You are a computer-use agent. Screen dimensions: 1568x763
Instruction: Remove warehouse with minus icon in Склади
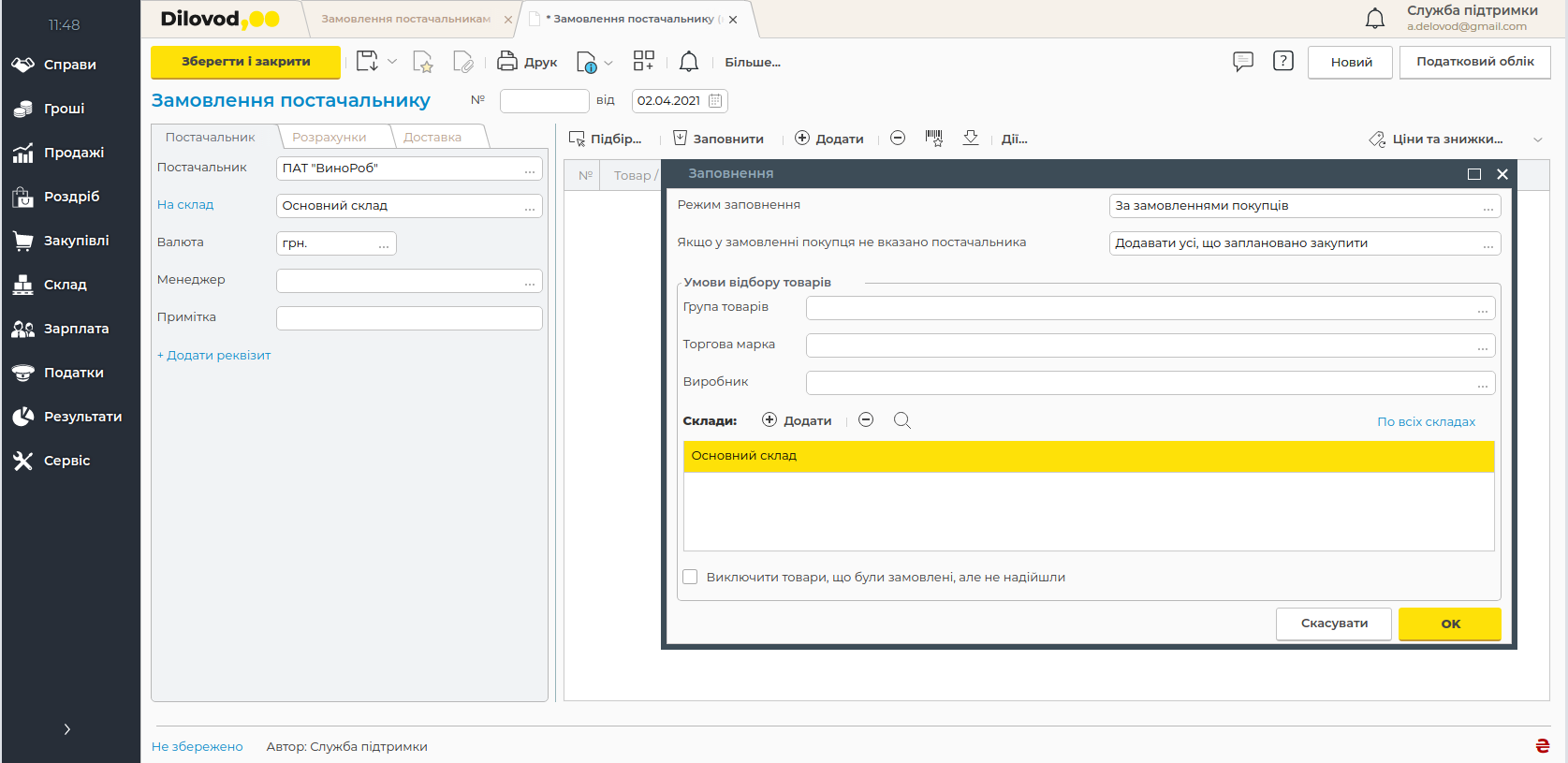click(x=866, y=420)
